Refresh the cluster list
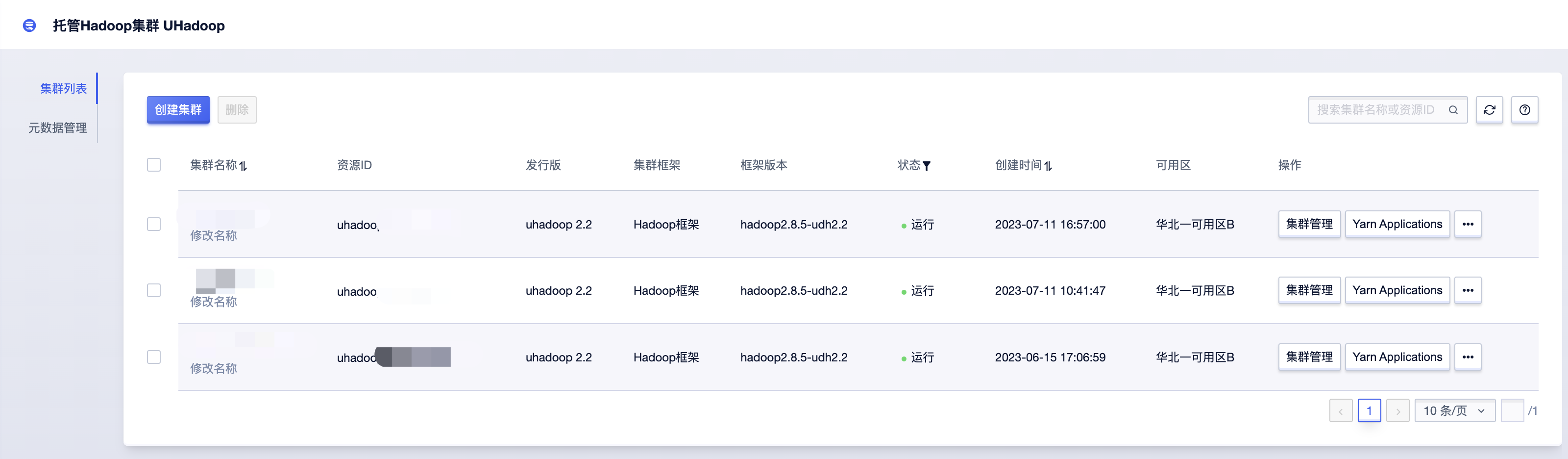 1489,110
